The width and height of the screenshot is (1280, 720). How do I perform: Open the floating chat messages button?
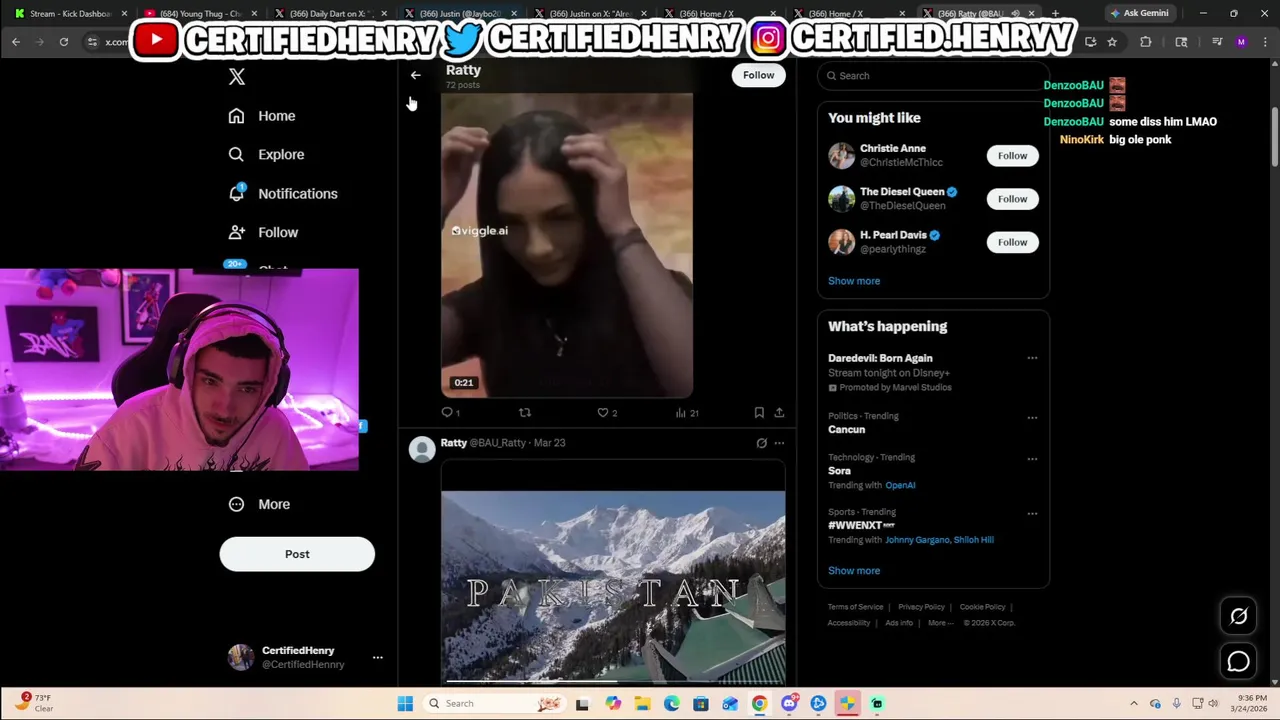tap(1238, 661)
